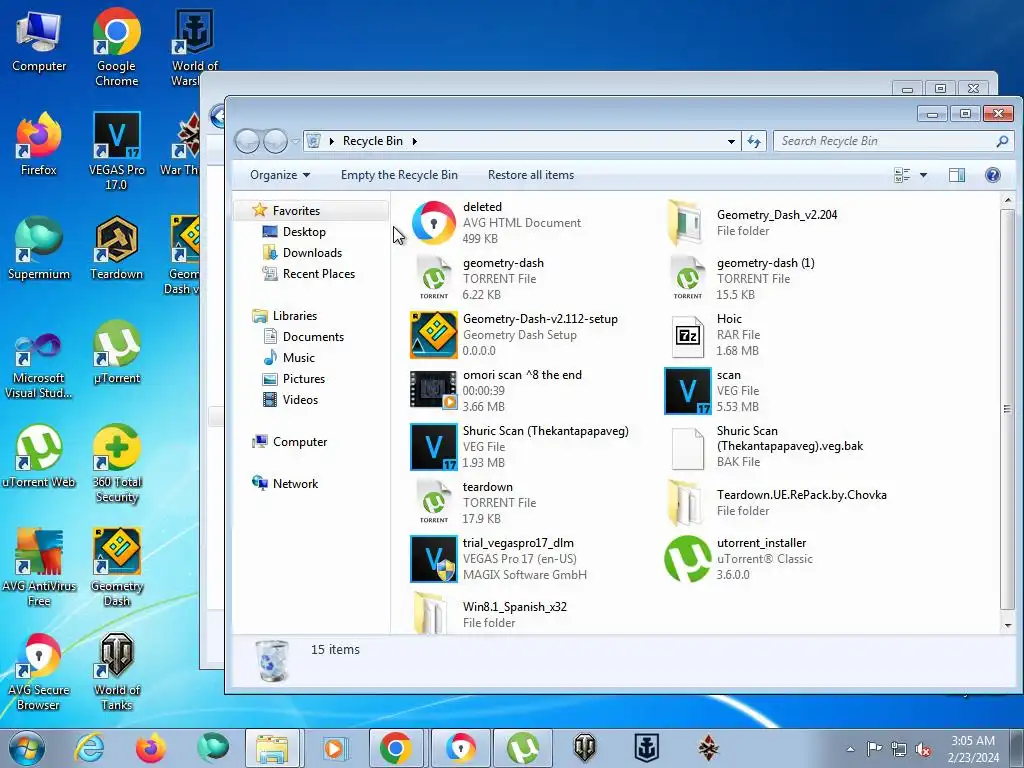Select the 360 Total Security desktop shortcut
Viewport: 1024px width, 768px height.
[117, 463]
